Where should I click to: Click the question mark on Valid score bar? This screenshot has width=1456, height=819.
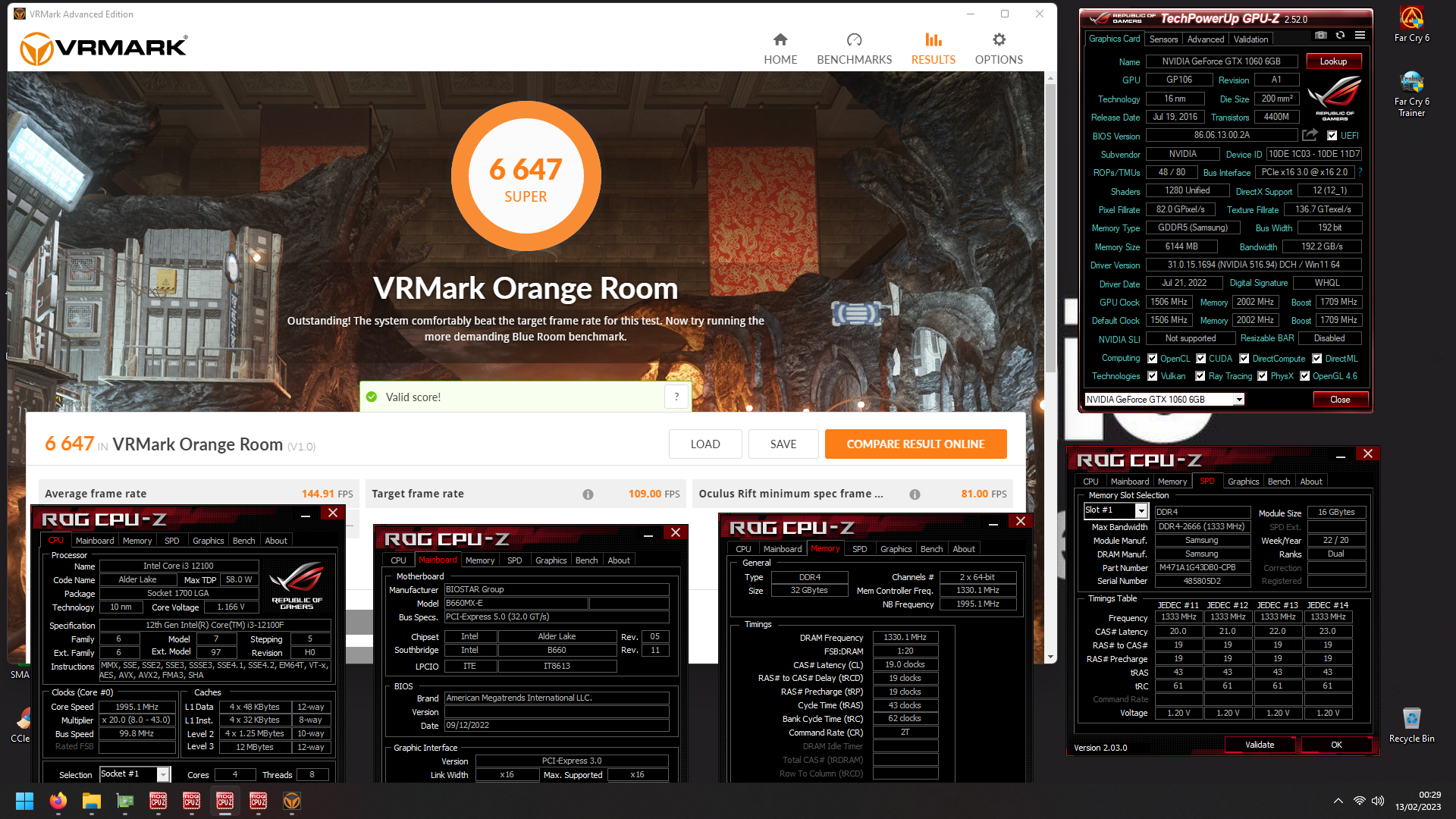(676, 397)
